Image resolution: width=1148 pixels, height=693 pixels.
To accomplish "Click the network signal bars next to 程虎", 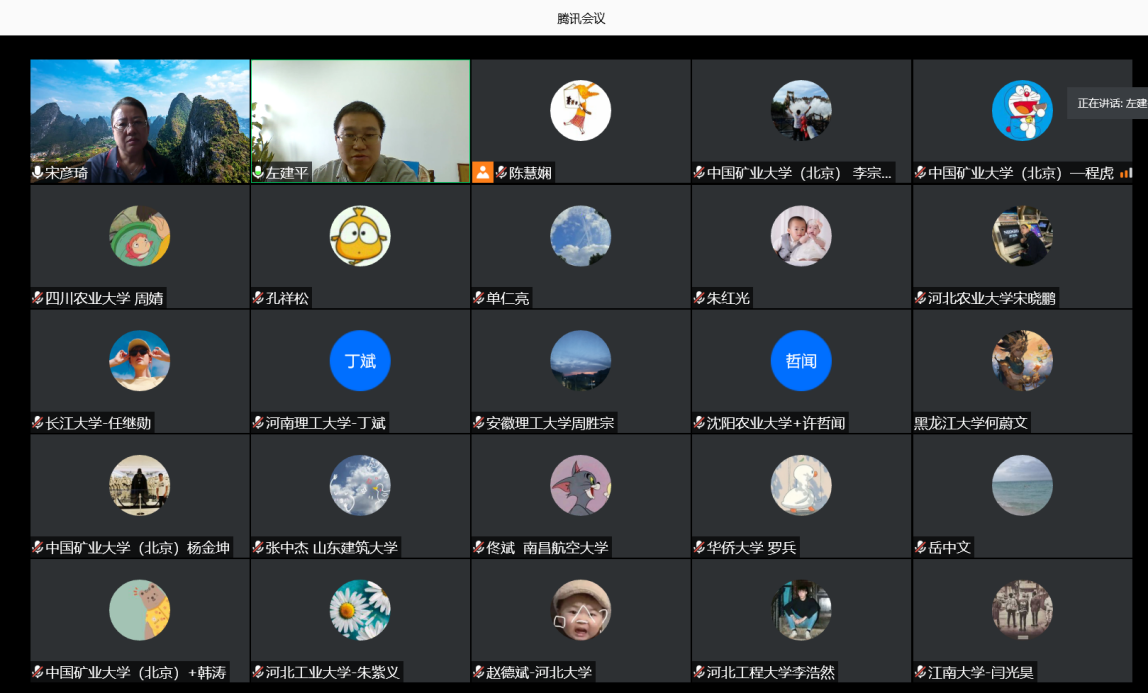I will coord(1126,173).
